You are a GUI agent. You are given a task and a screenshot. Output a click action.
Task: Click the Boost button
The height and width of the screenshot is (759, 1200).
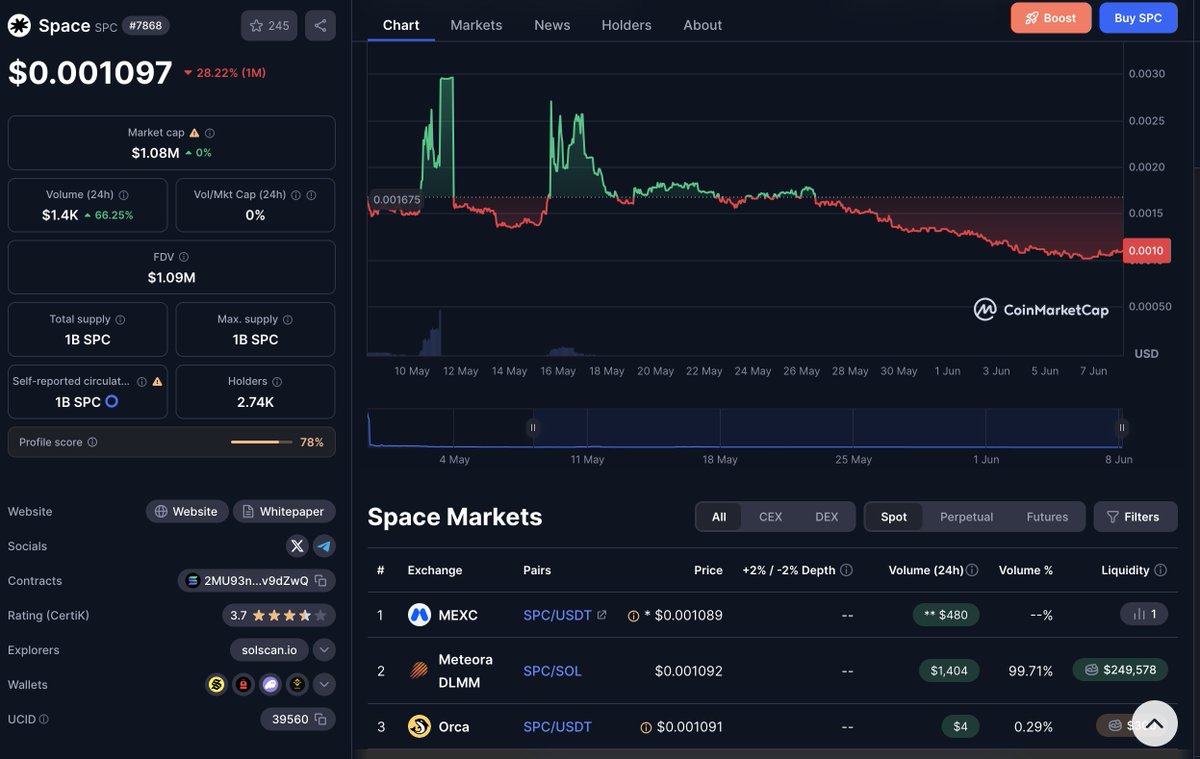click(x=1051, y=18)
